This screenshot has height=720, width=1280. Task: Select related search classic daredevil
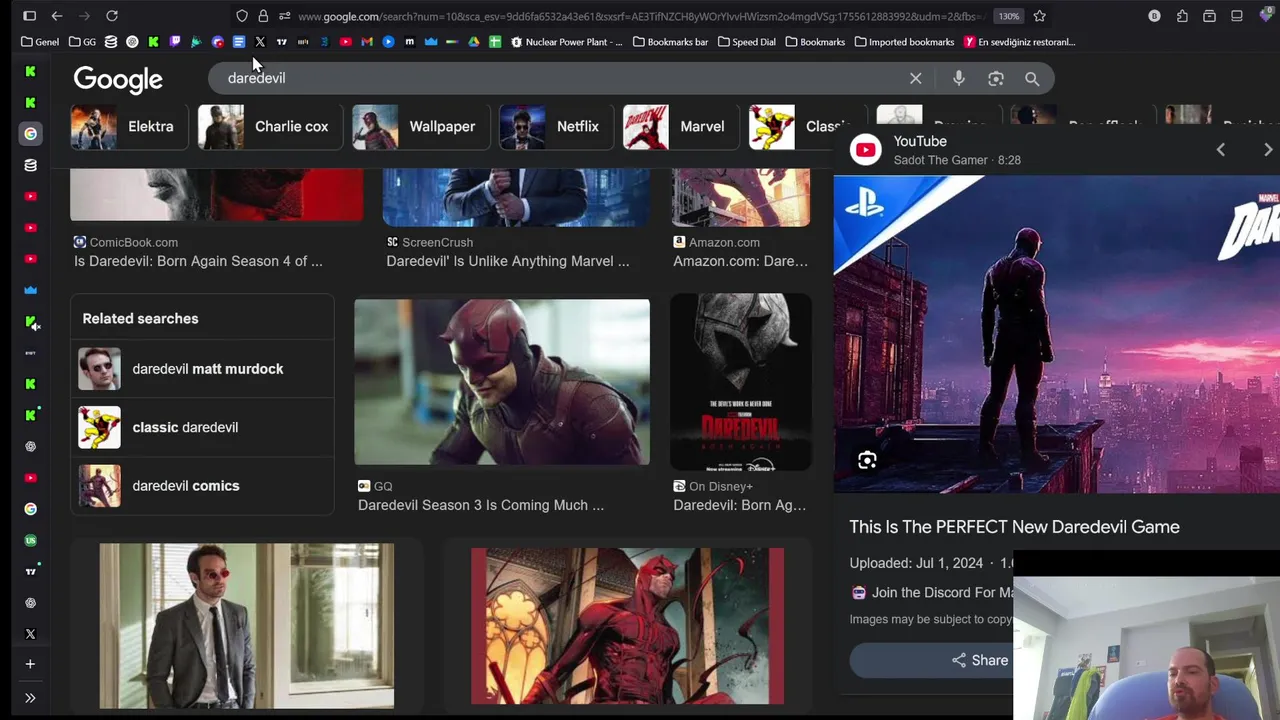pos(202,427)
